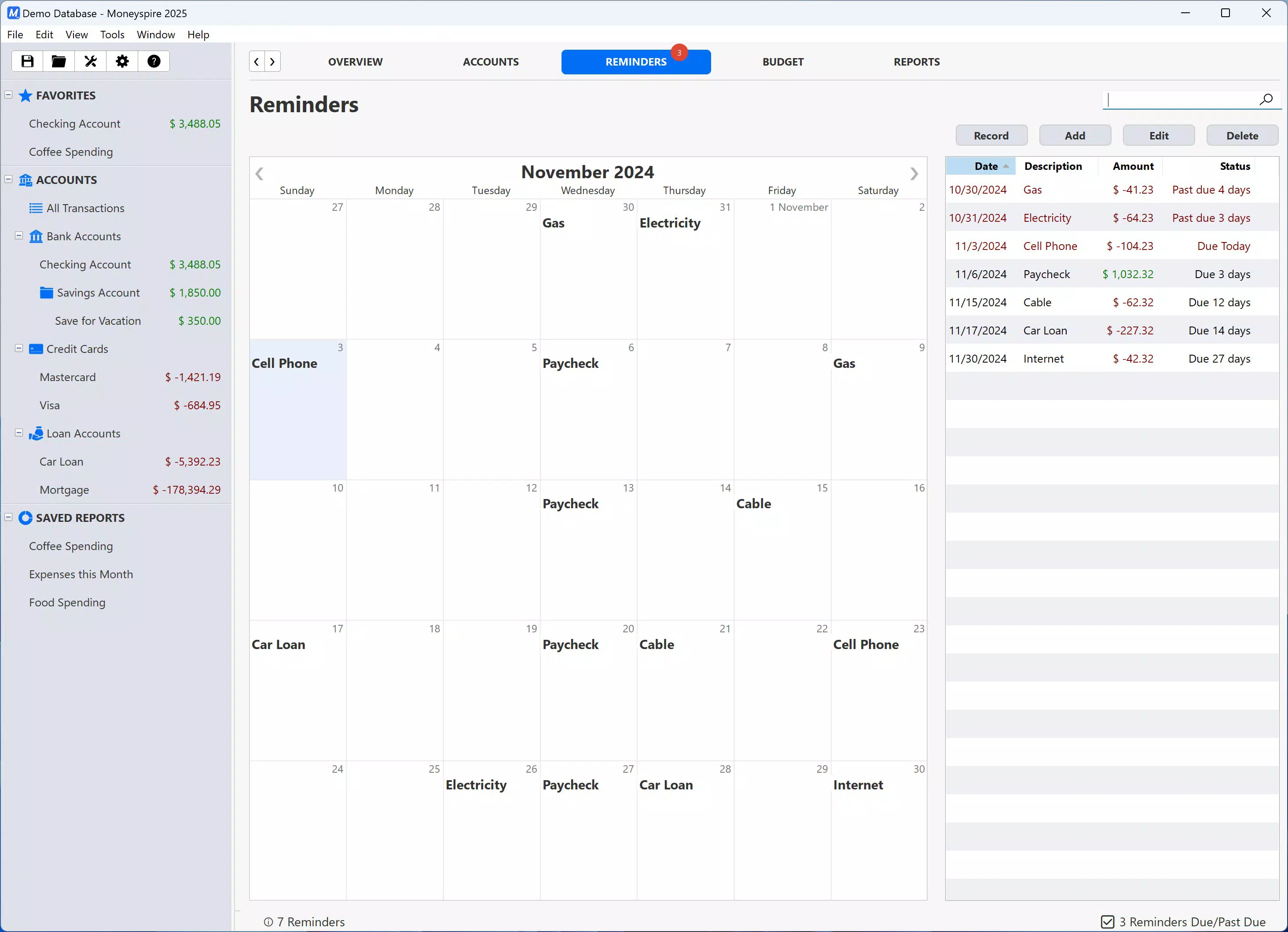The width and height of the screenshot is (1288, 932).
Task: Click the search magnifier icon
Action: point(1266,99)
